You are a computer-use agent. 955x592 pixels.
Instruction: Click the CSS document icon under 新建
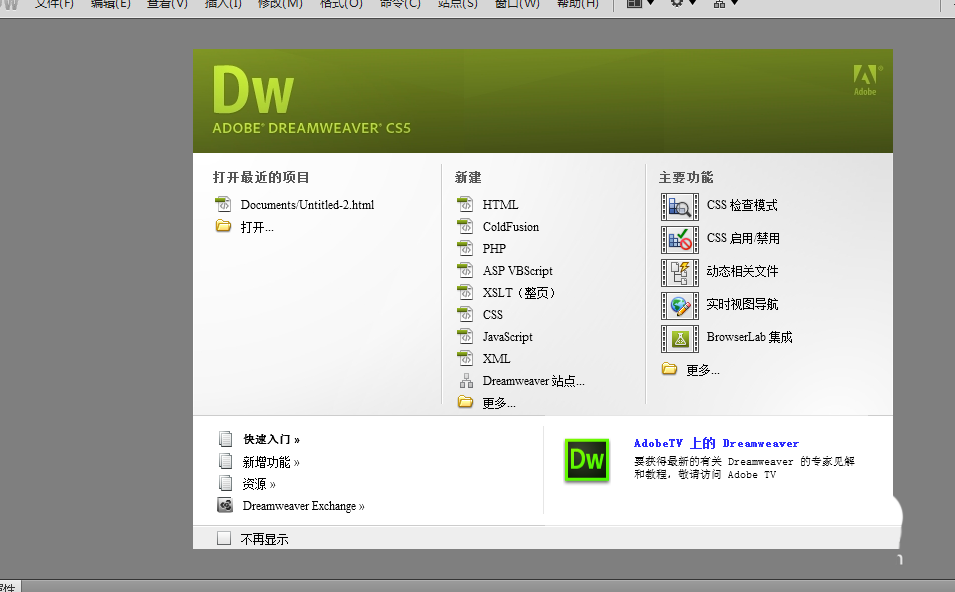465,313
